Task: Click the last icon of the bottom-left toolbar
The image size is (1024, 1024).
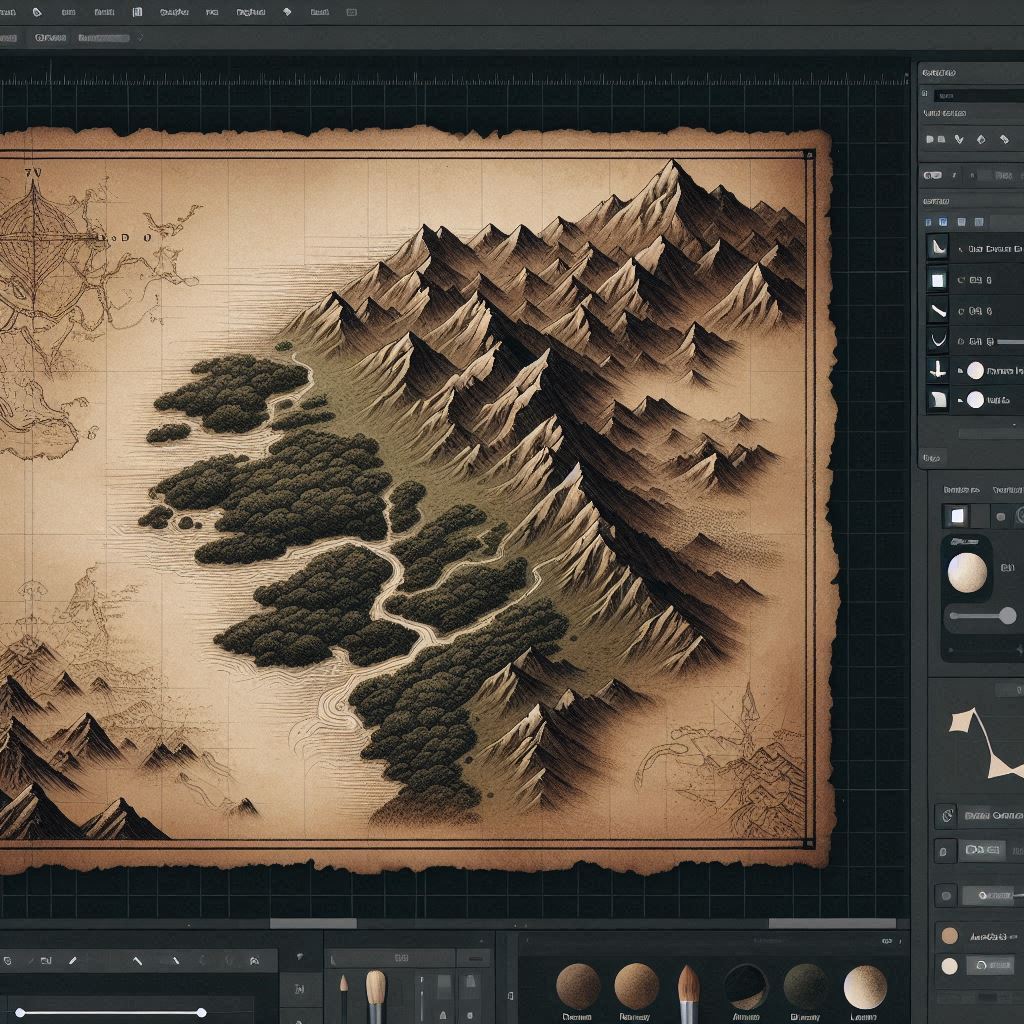Action: coord(255,961)
